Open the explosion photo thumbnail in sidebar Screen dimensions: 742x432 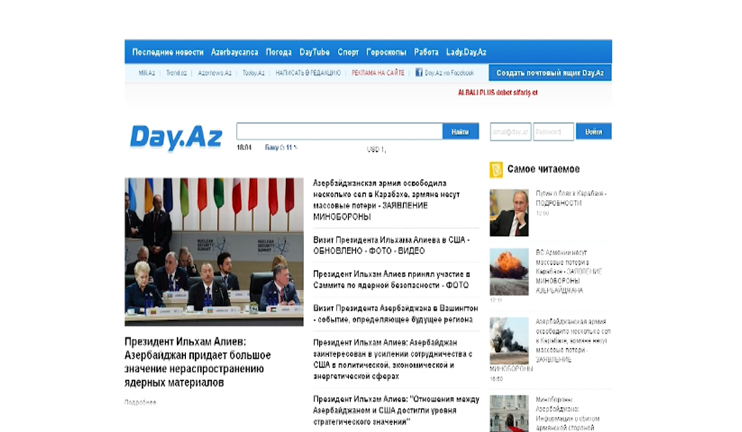[508, 272]
